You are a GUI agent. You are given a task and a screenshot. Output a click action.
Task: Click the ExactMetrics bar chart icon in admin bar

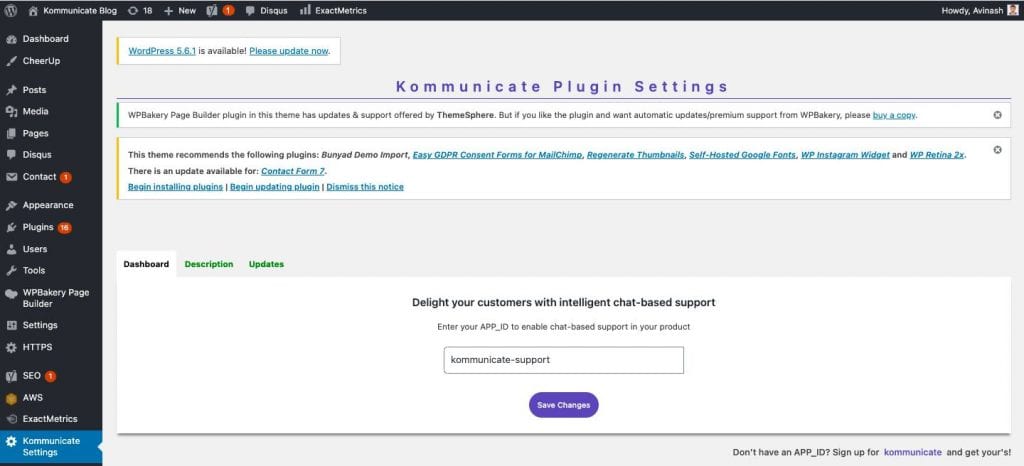(x=305, y=10)
